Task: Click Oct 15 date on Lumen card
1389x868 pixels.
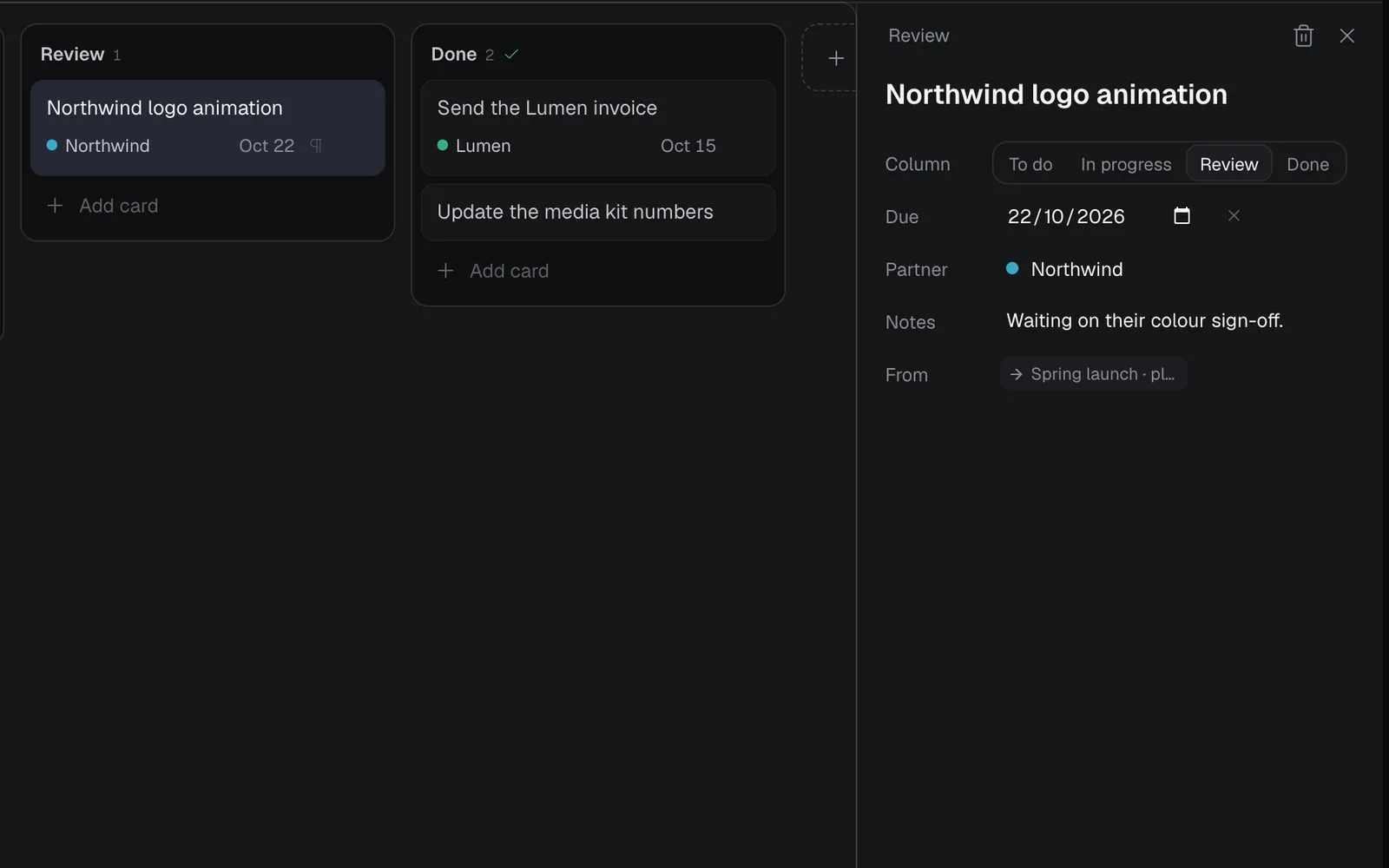Action: (688, 146)
